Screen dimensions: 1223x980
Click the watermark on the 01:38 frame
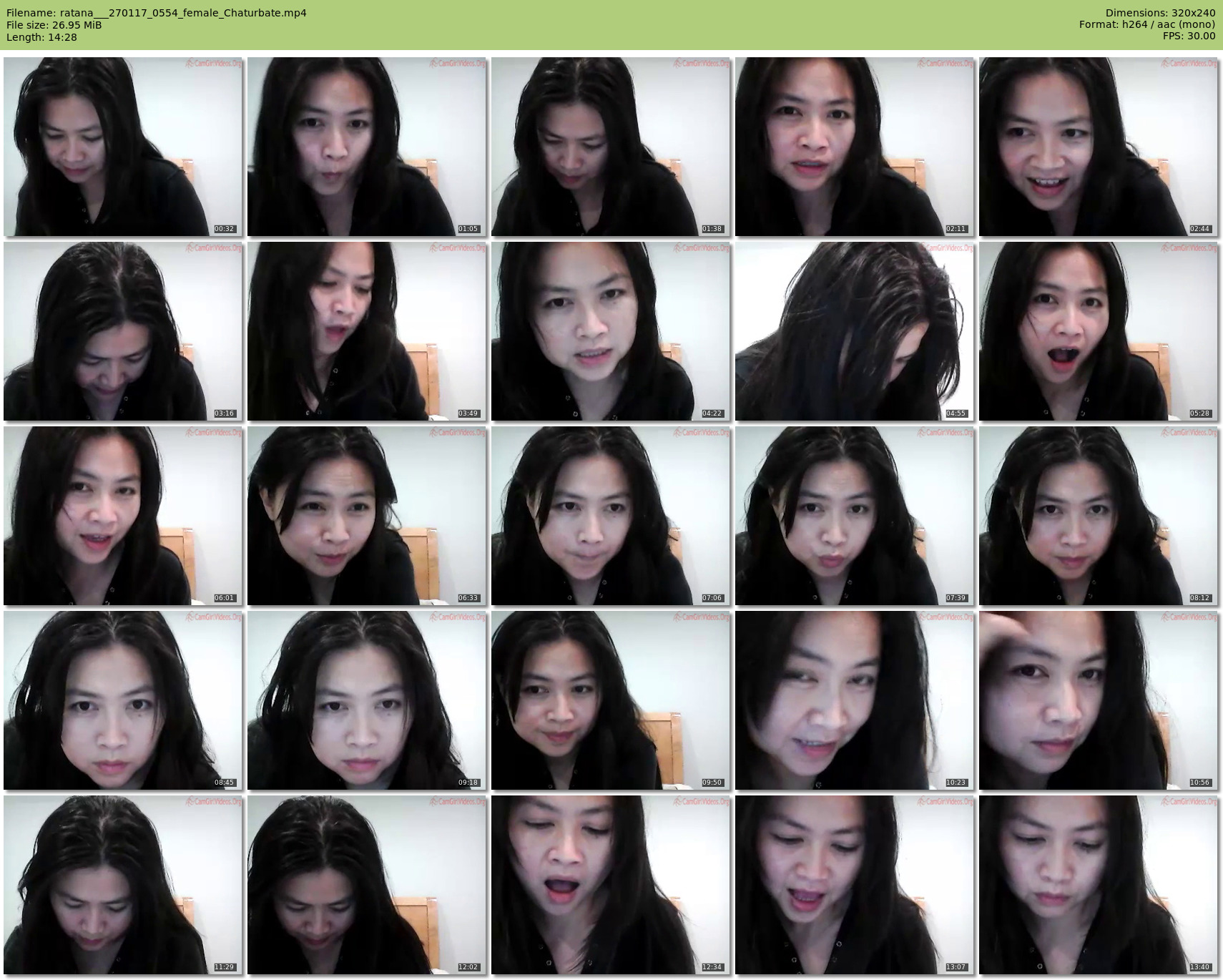tap(702, 64)
